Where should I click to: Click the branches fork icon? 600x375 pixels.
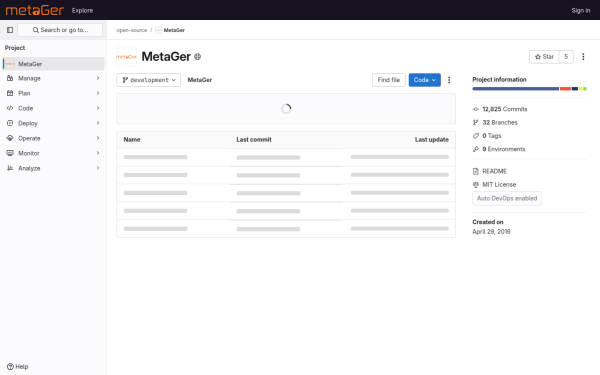476,122
